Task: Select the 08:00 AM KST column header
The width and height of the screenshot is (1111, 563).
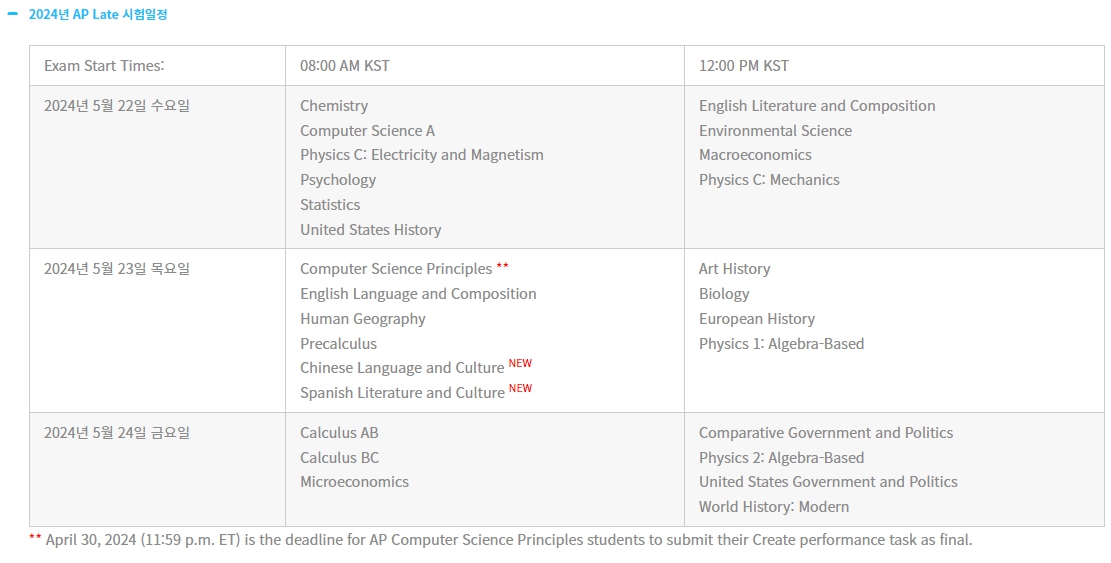Action: (x=344, y=66)
